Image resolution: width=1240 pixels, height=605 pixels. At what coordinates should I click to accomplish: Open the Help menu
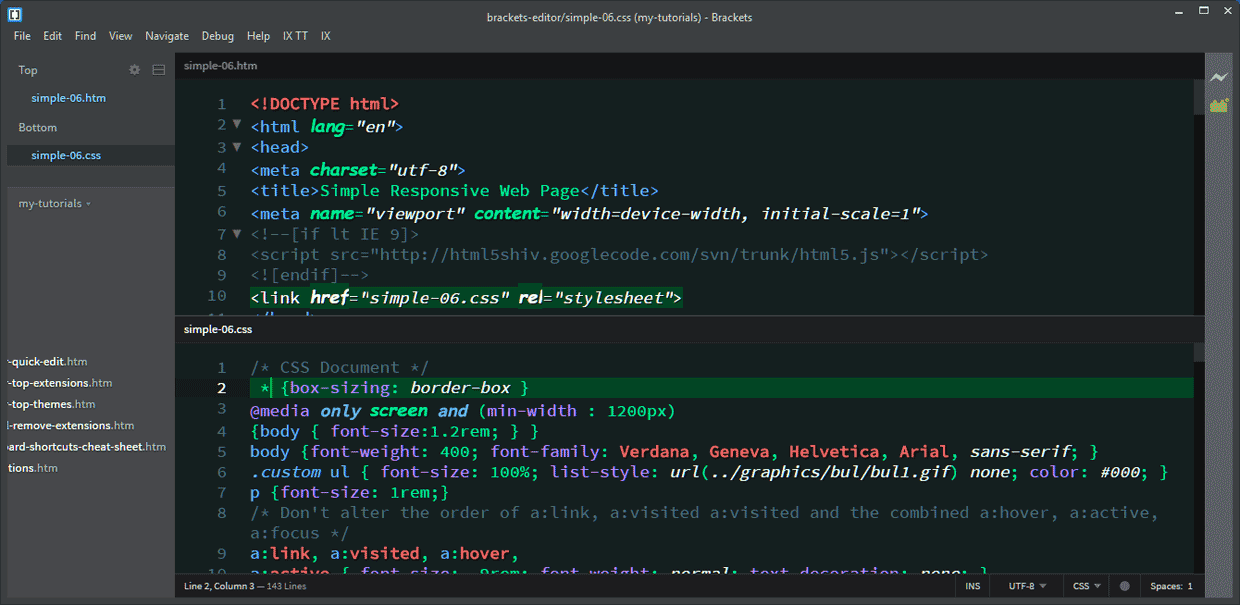click(x=258, y=36)
